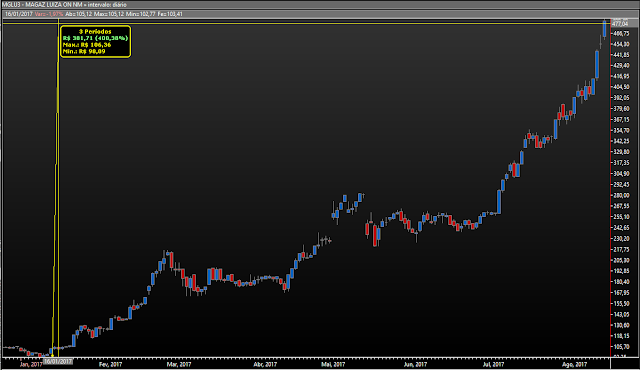Click the 304,90 price axis label
The height and width of the screenshot is (370, 640).
click(x=621, y=174)
